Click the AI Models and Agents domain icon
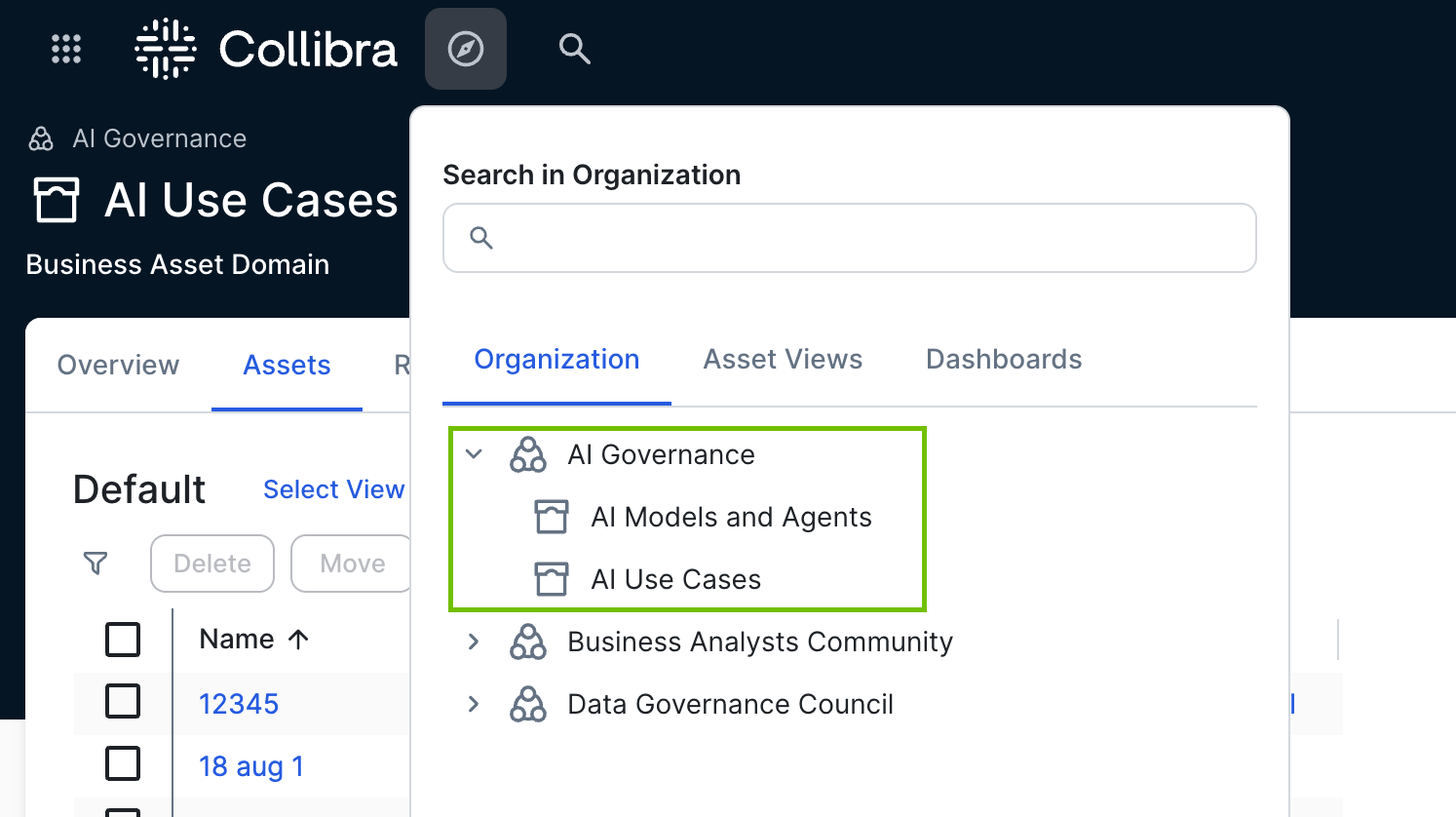The height and width of the screenshot is (817, 1456). [x=552, y=517]
